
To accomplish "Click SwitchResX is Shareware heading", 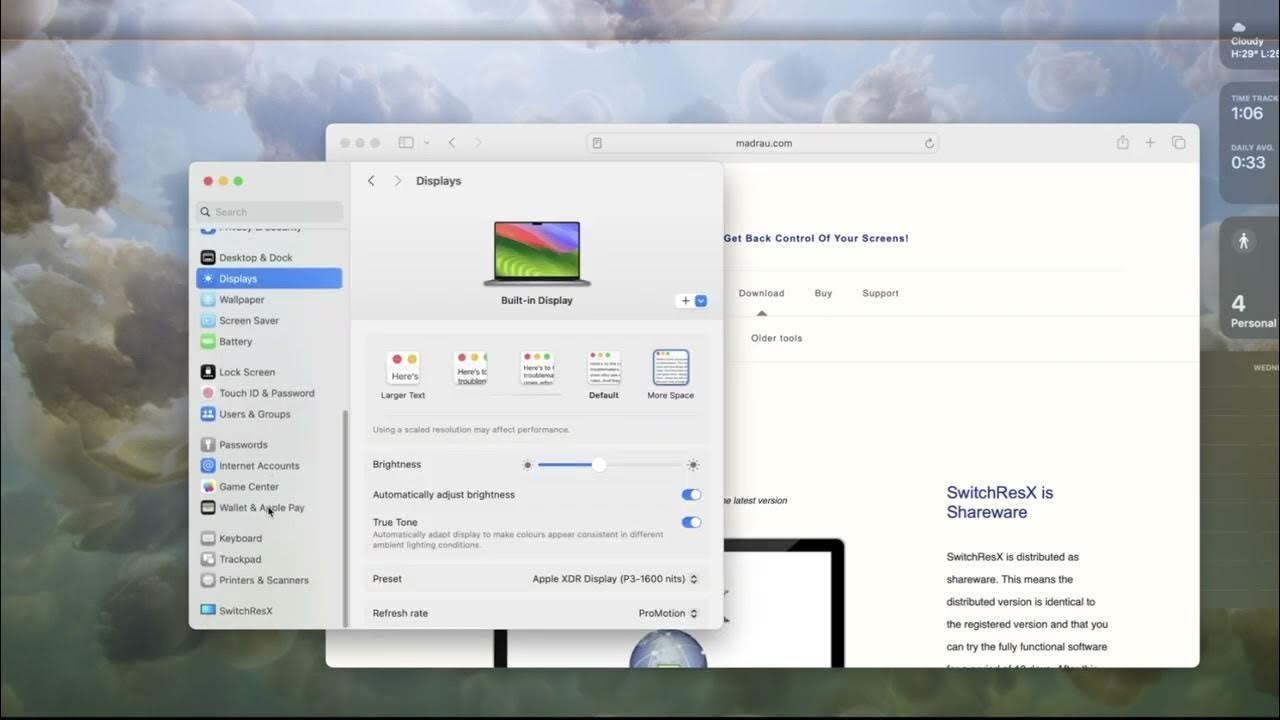I will pyautogui.click(x=1000, y=502).
